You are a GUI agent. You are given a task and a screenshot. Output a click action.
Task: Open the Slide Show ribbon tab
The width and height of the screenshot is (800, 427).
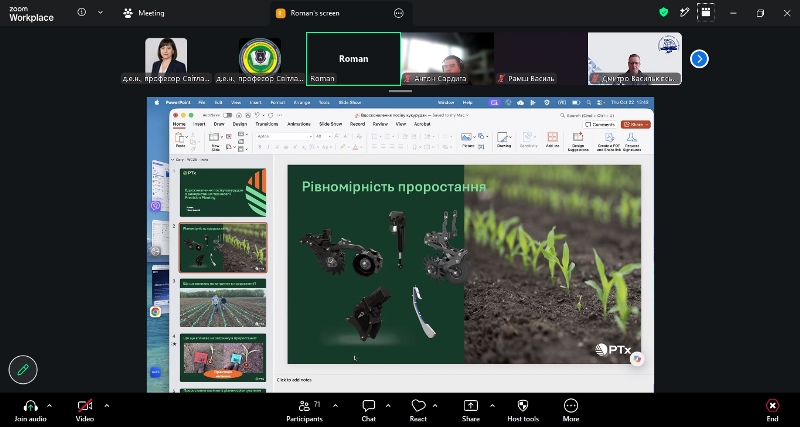pyautogui.click(x=331, y=124)
